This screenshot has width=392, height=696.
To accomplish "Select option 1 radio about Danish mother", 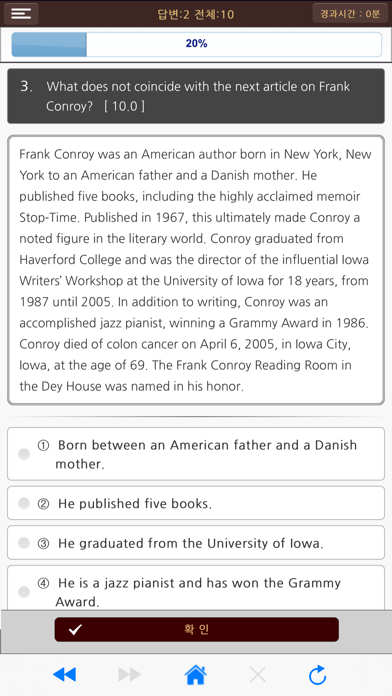I will point(24,454).
